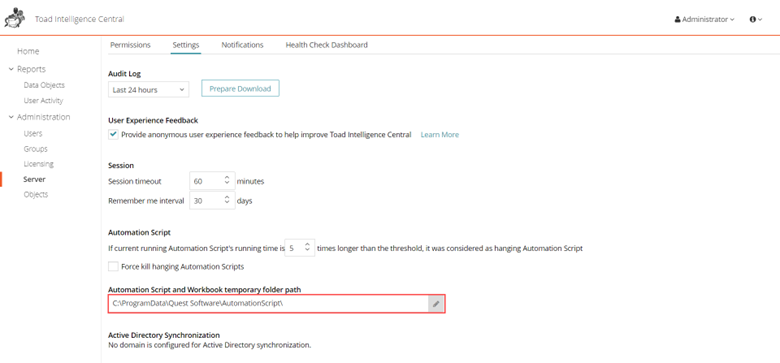Click the Toad Intelligence Central title

[x=80, y=19]
